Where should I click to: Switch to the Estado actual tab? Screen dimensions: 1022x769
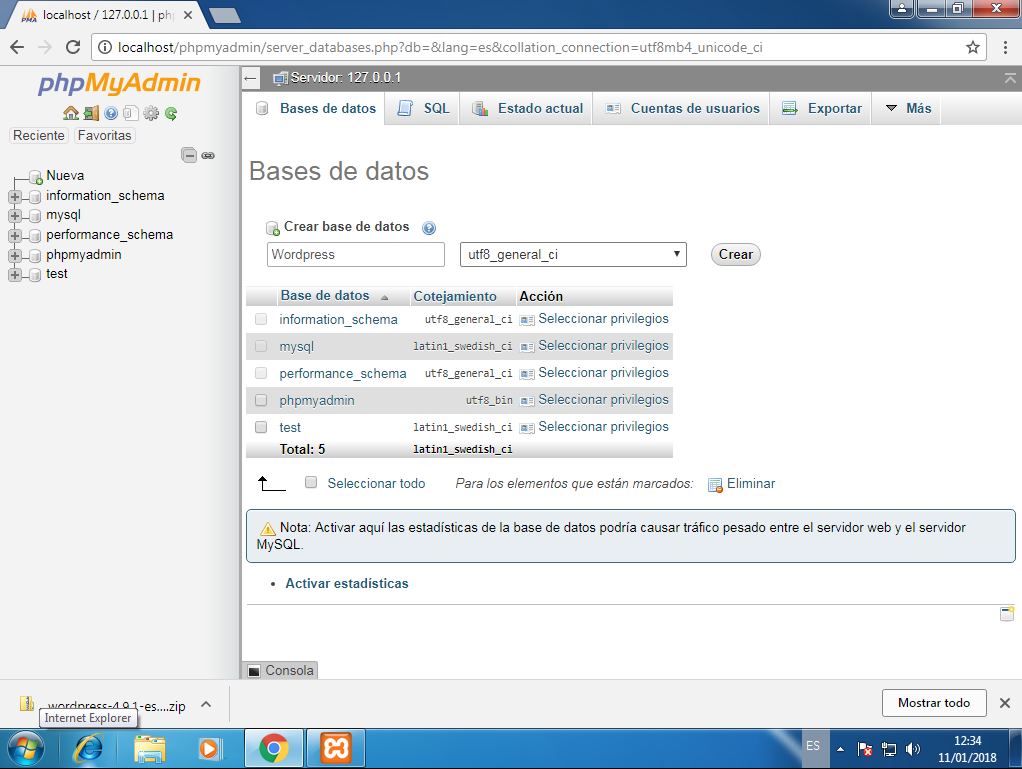(536, 108)
